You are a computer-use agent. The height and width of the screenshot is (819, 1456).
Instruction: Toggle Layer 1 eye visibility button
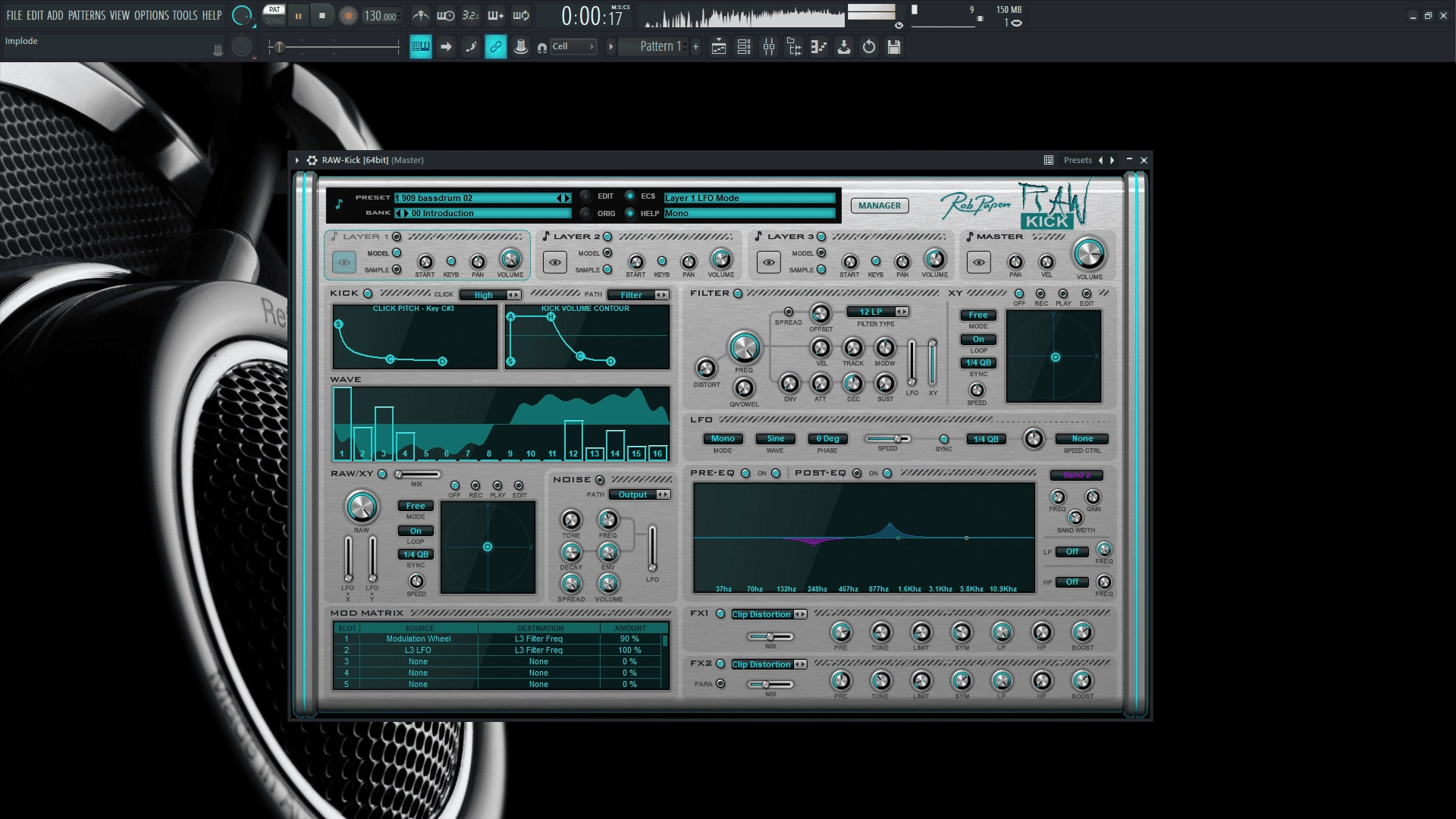[x=344, y=262]
